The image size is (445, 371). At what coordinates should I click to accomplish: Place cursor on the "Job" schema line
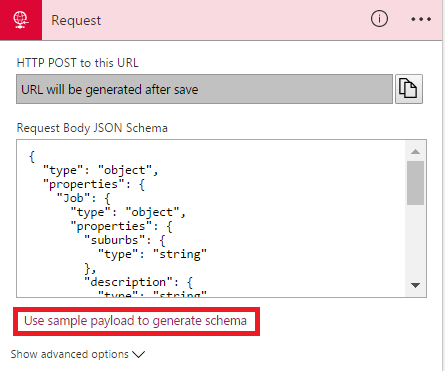(x=83, y=198)
